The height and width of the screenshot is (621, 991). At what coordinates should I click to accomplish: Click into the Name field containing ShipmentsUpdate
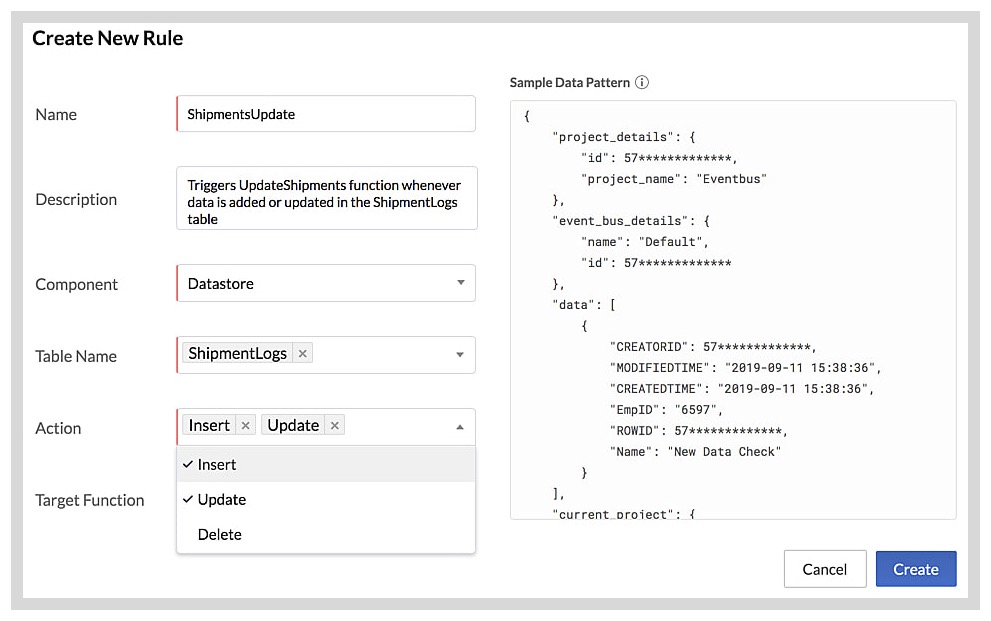(x=326, y=114)
